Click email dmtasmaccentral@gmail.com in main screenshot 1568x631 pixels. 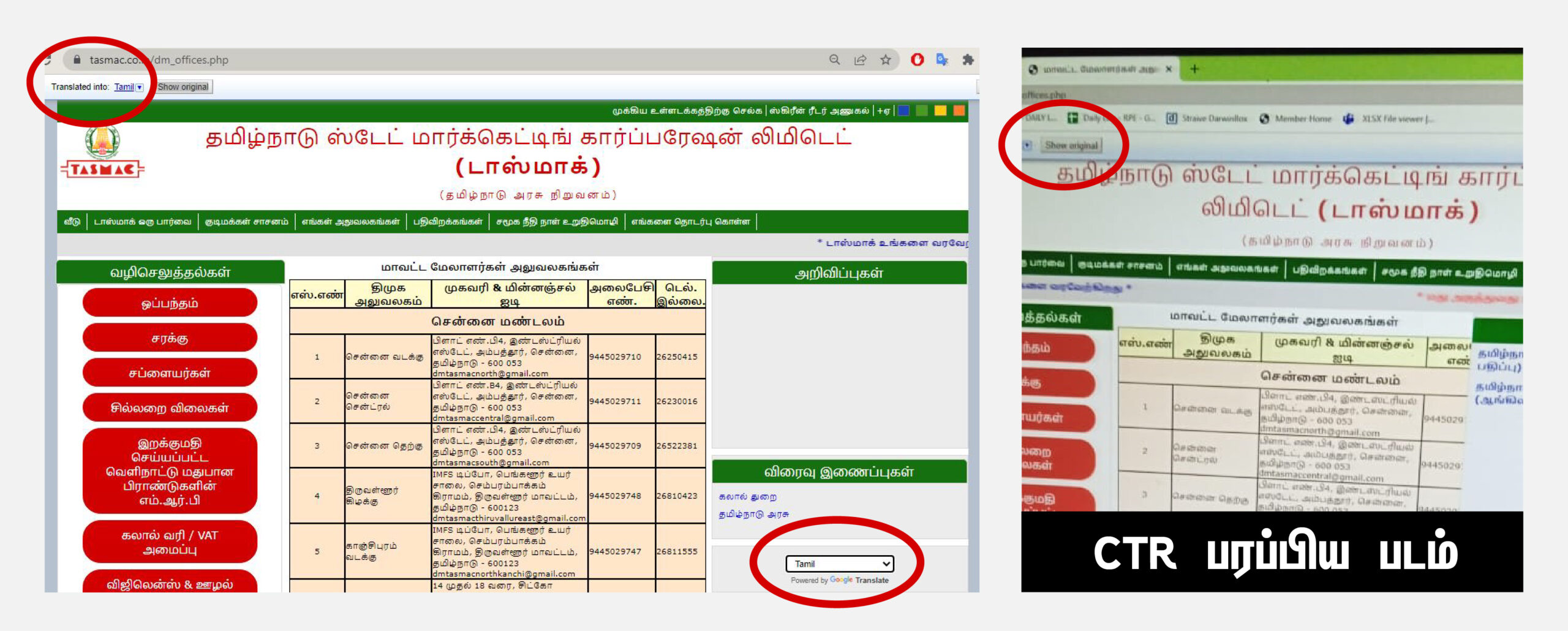click(494, 418)
